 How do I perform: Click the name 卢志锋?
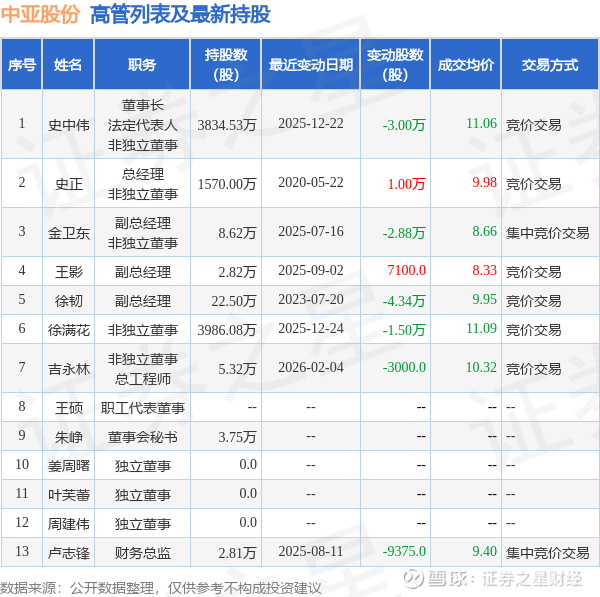tap(68, 553)
